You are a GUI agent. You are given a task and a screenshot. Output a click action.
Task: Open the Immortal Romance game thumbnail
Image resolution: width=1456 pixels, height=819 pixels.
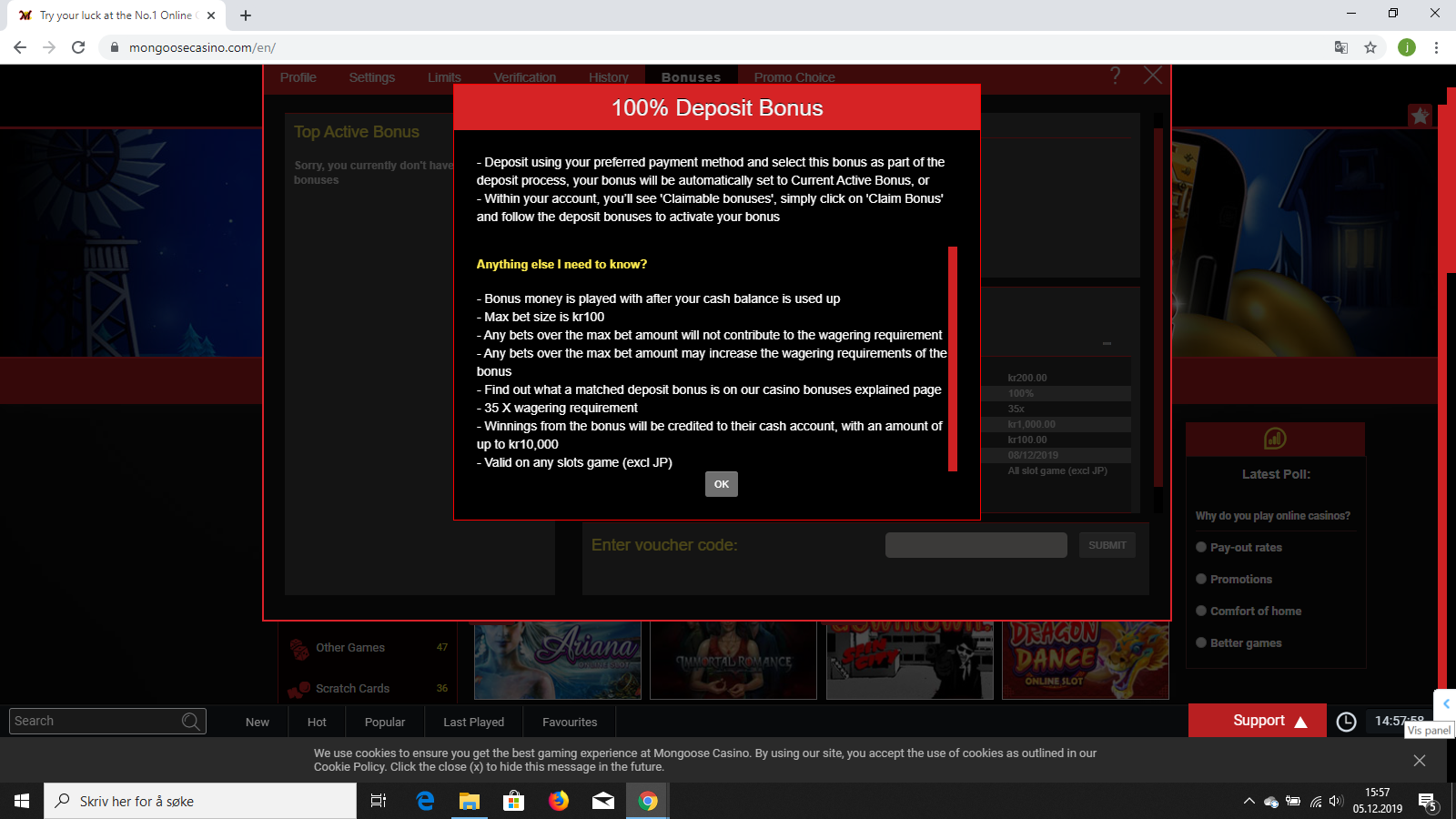pos(733,661)
